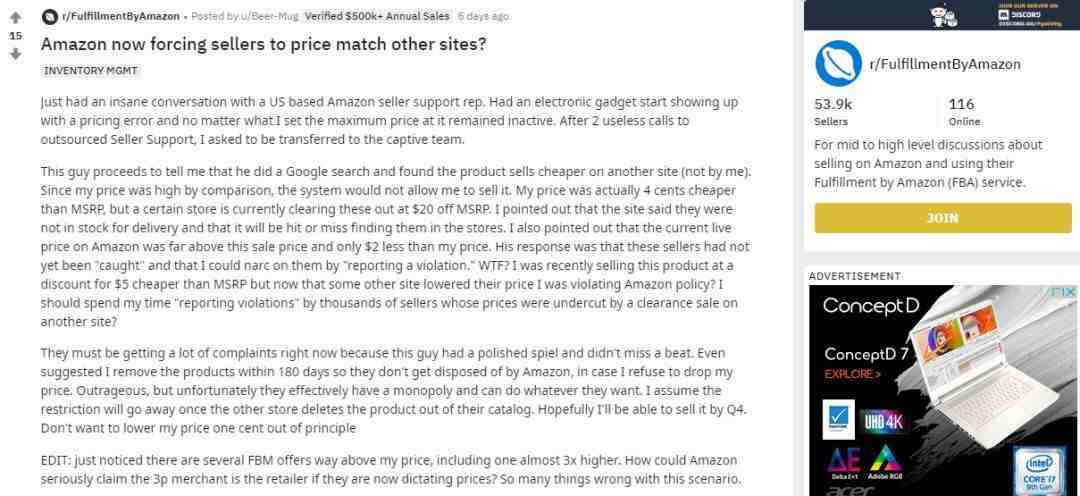Click the blue checkmark validated badge in ad
Viewport: 1080px width, 496px height.
pyautogui.click(x=838, y=420)
